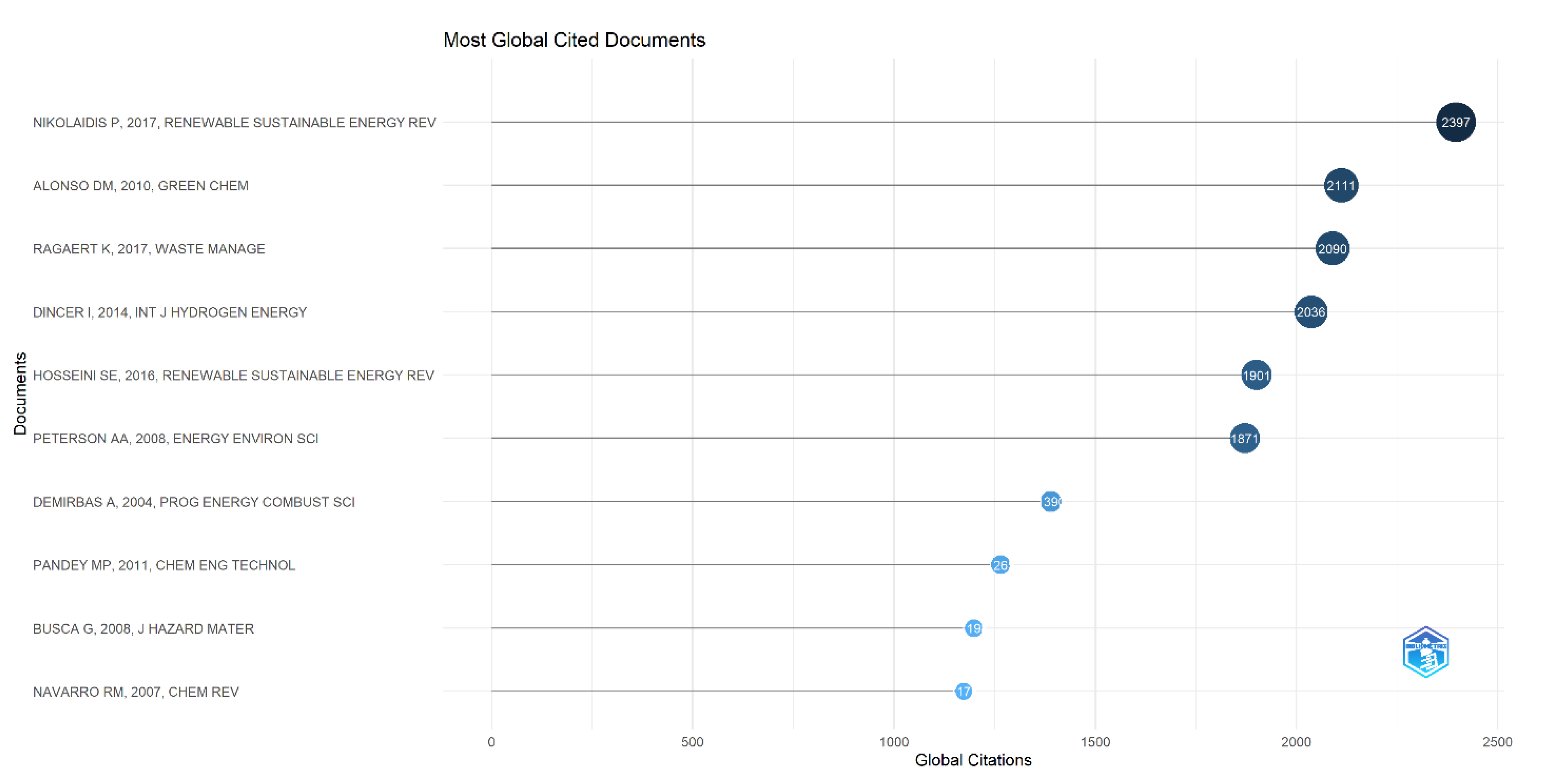Screen dimensions: 1545x784
Task: Click RAGAERT K, 2017, WASTE MANAGE label
Action: [149, 249]
